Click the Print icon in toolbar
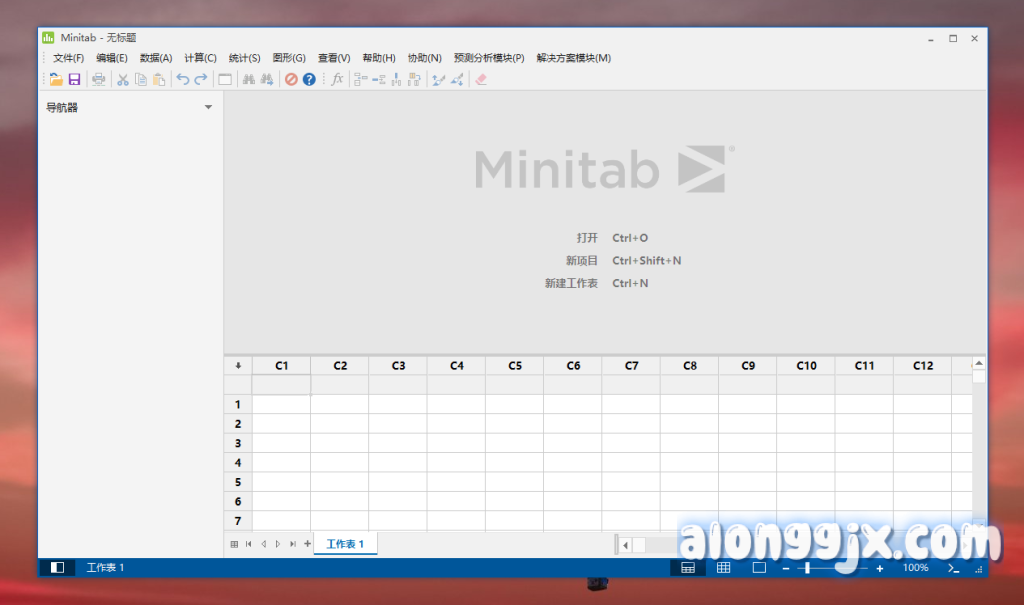 coord(99,79)
